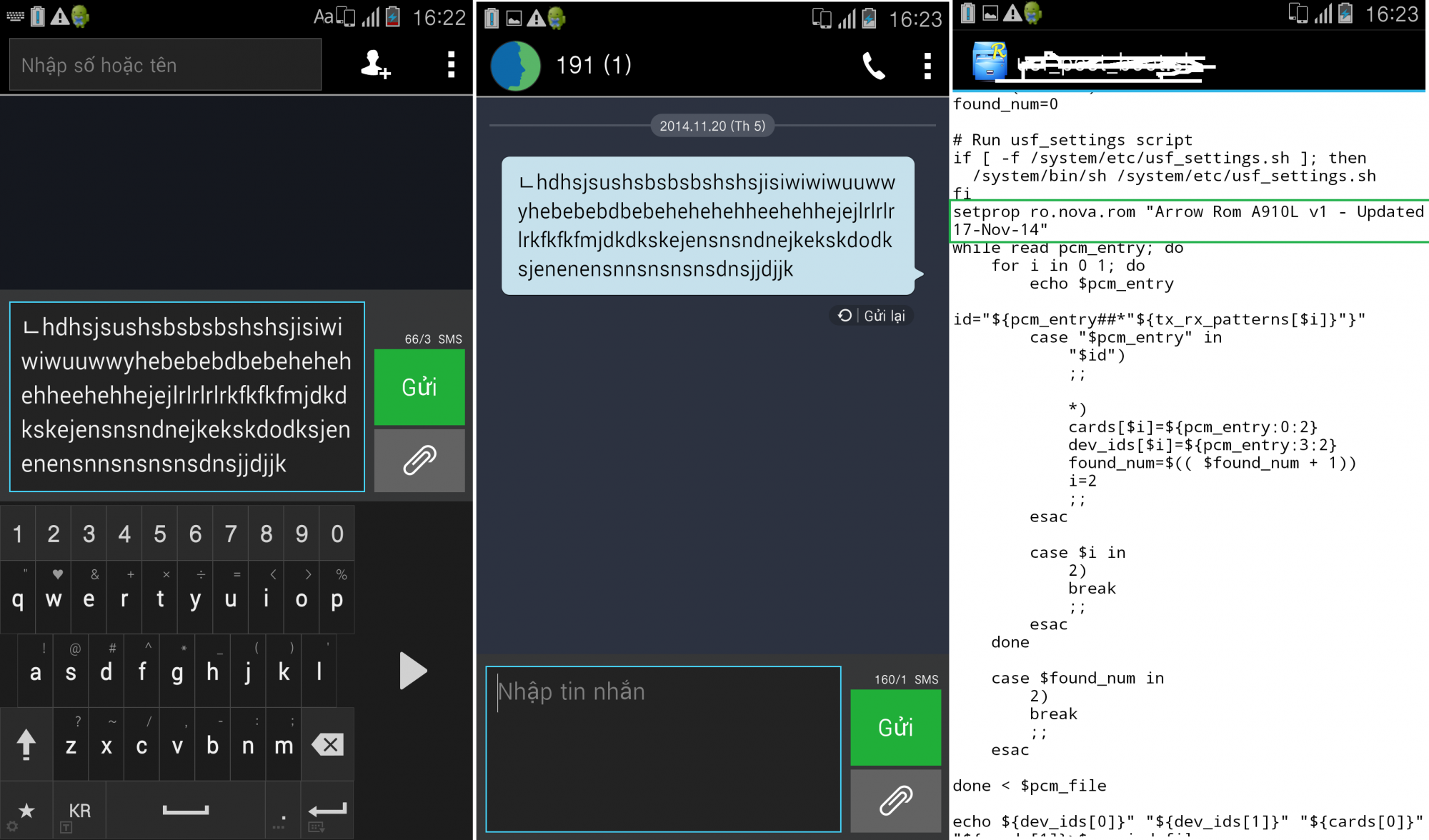1429x840 pixels.
Task: Tap the s key
Action: click(x=71, y=671)
